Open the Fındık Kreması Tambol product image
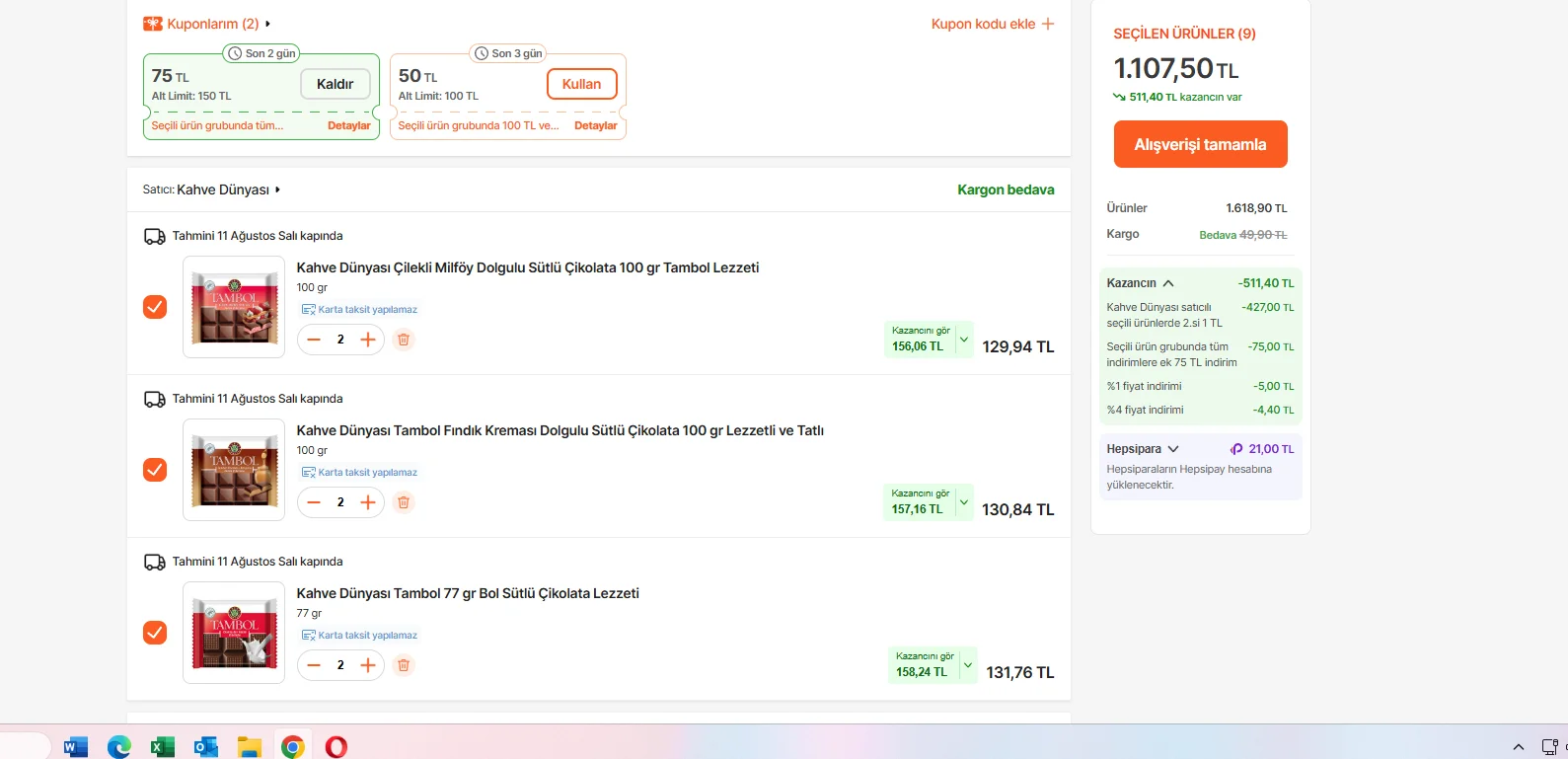The width and height of the screenshot is (1568, 759). point(234,470)
